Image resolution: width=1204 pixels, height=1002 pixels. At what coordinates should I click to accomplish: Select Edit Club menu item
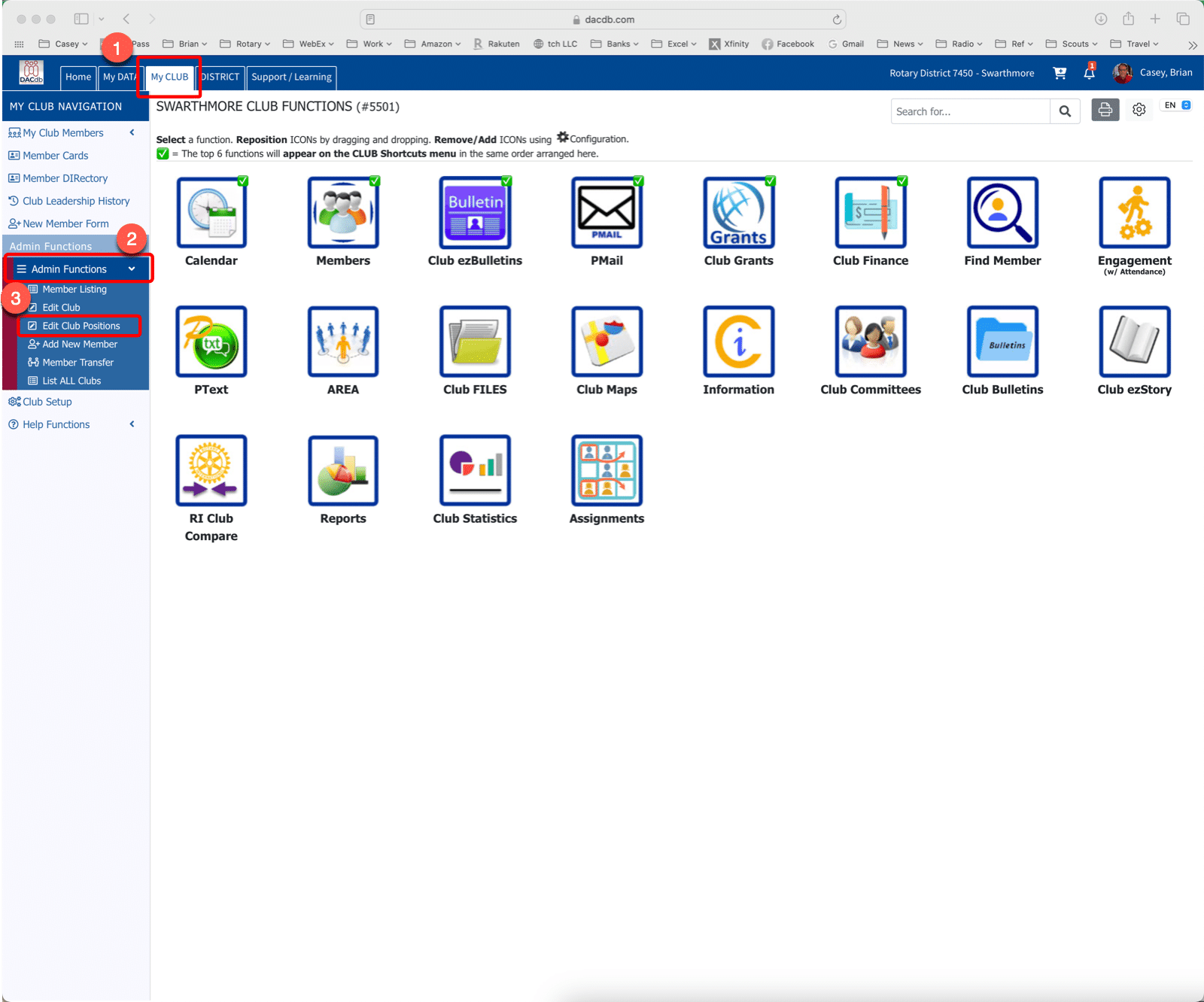[x=61, y=307]
